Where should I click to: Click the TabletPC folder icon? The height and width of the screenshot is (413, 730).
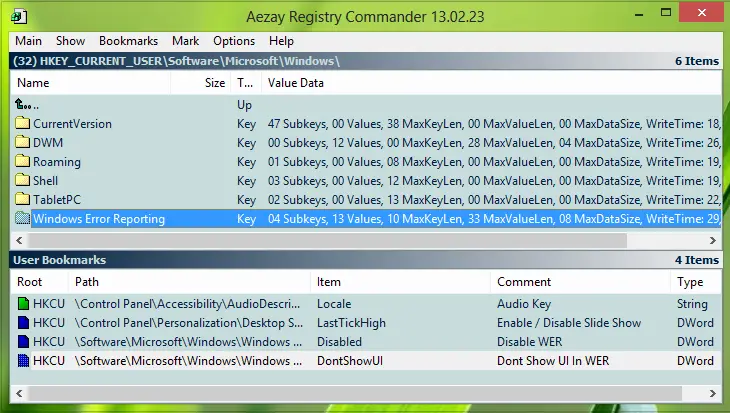22,199
